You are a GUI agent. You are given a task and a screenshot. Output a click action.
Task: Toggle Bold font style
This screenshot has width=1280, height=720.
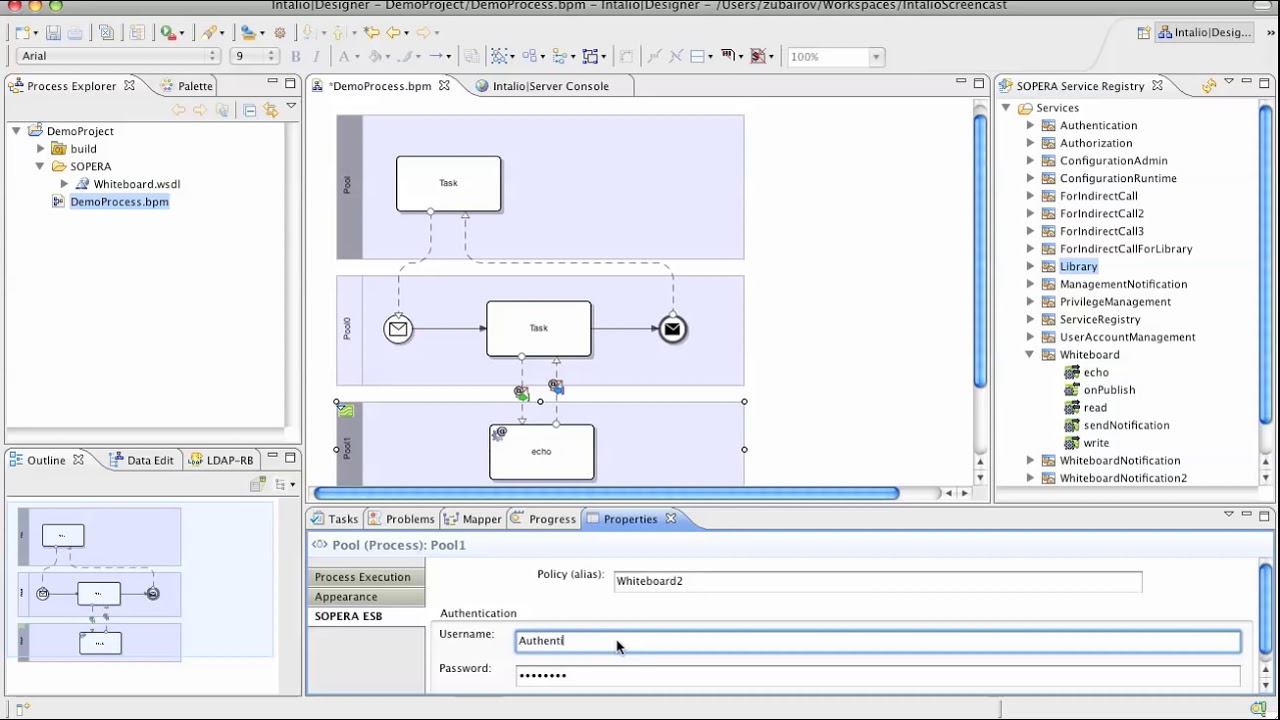(x=295, y=57)
